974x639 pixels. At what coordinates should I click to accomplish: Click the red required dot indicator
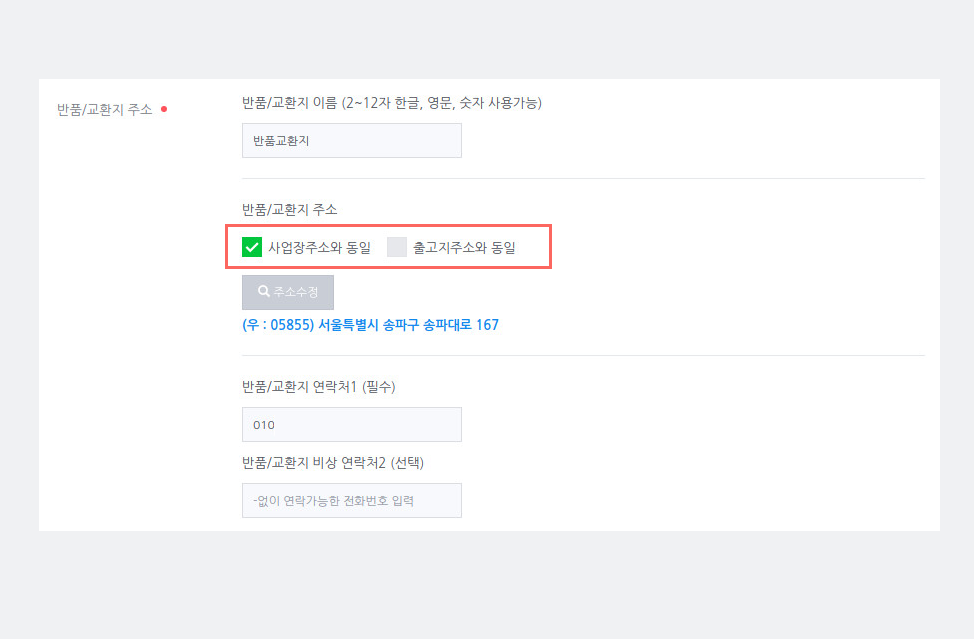[x=164, y=109]
